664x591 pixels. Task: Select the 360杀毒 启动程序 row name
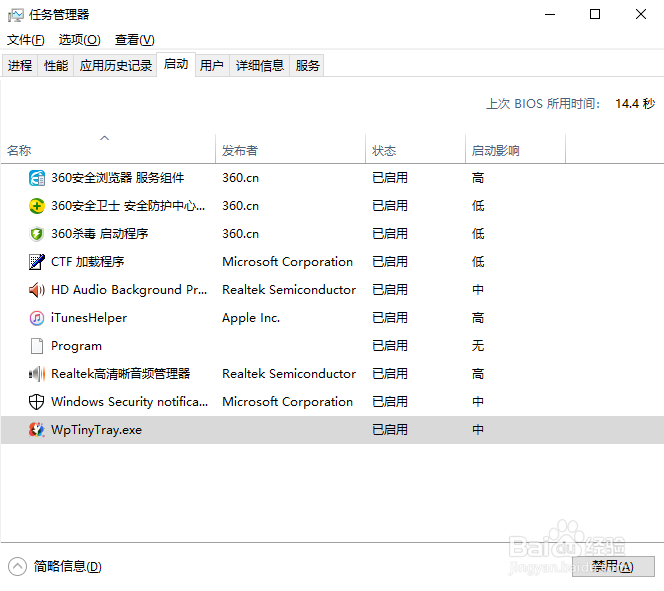100,234
